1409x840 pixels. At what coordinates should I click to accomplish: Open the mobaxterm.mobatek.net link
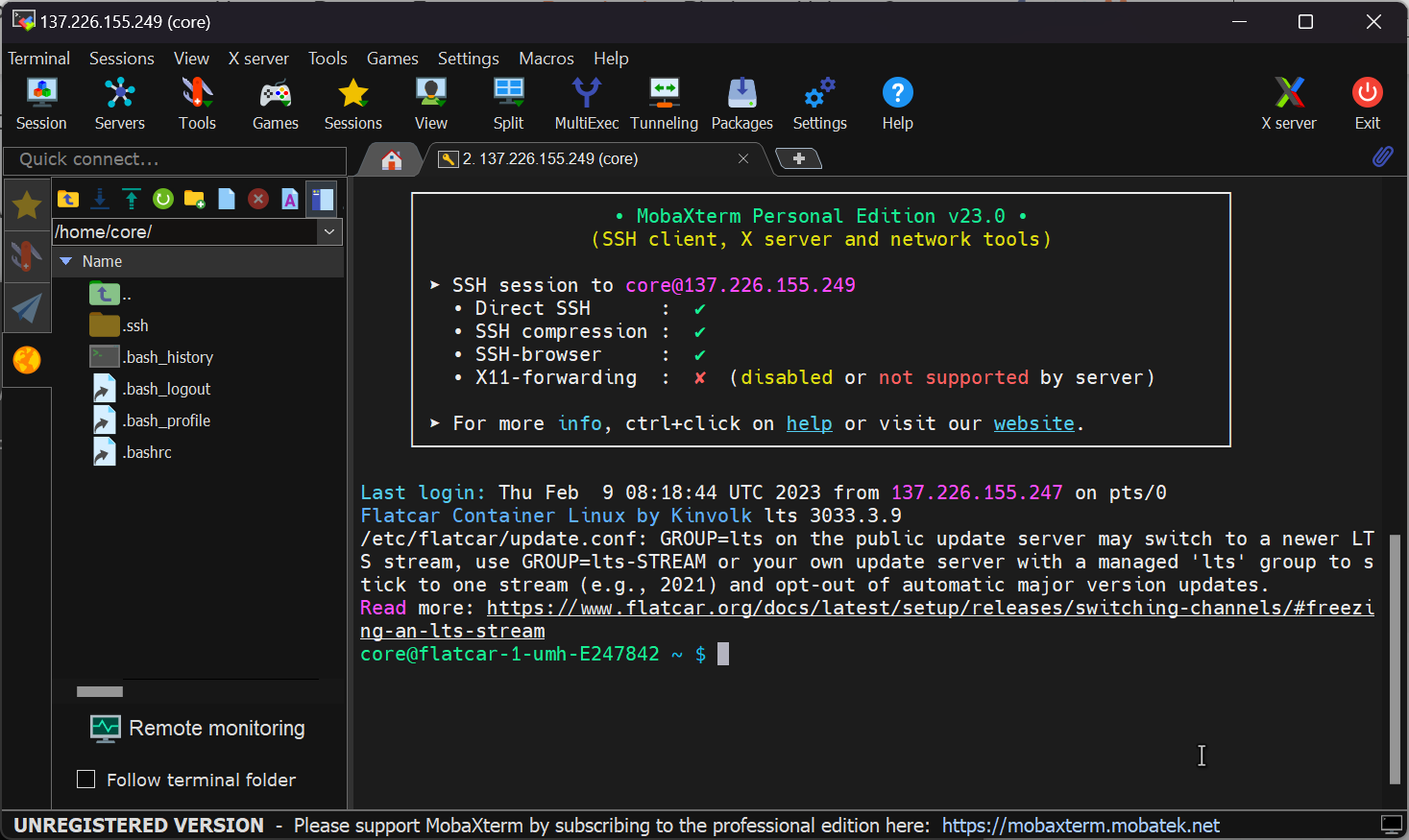(x=1080, y=826)
